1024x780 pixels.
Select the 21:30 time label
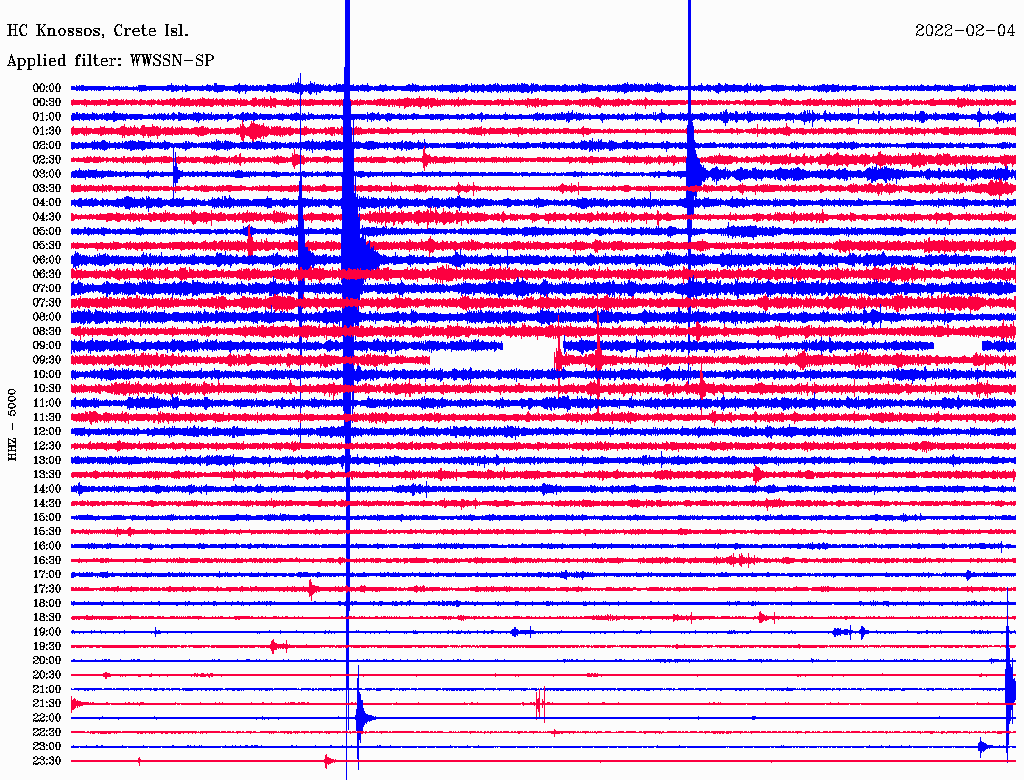pos(47,704)
